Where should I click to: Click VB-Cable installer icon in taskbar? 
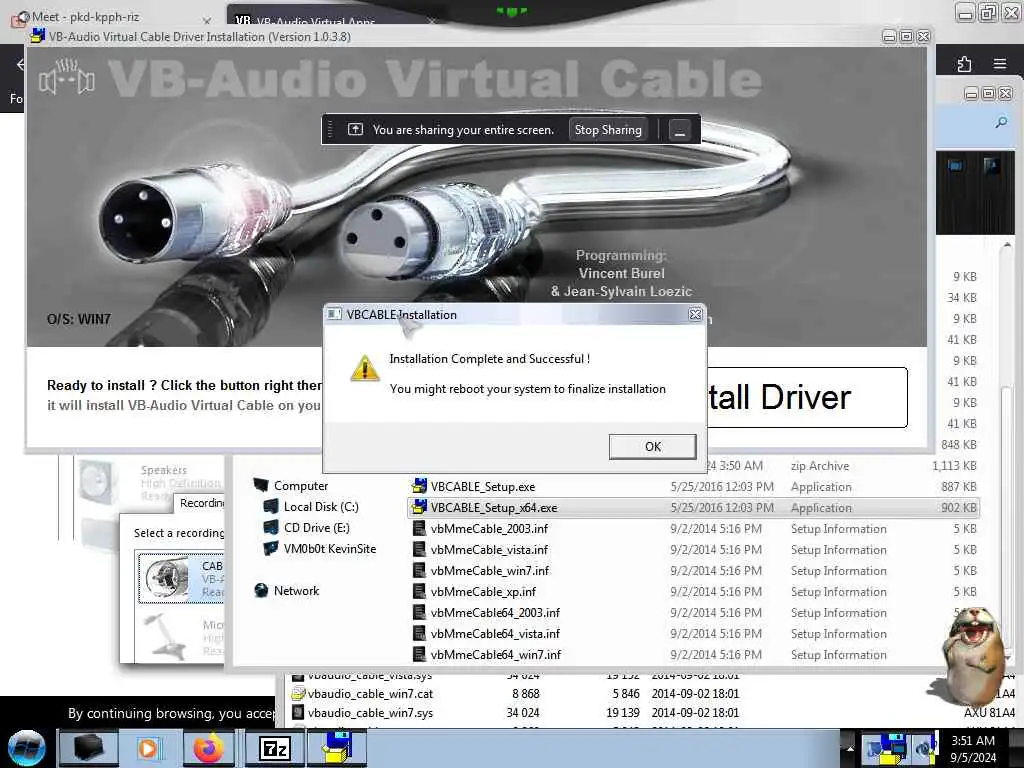click(x=336, y=748)
